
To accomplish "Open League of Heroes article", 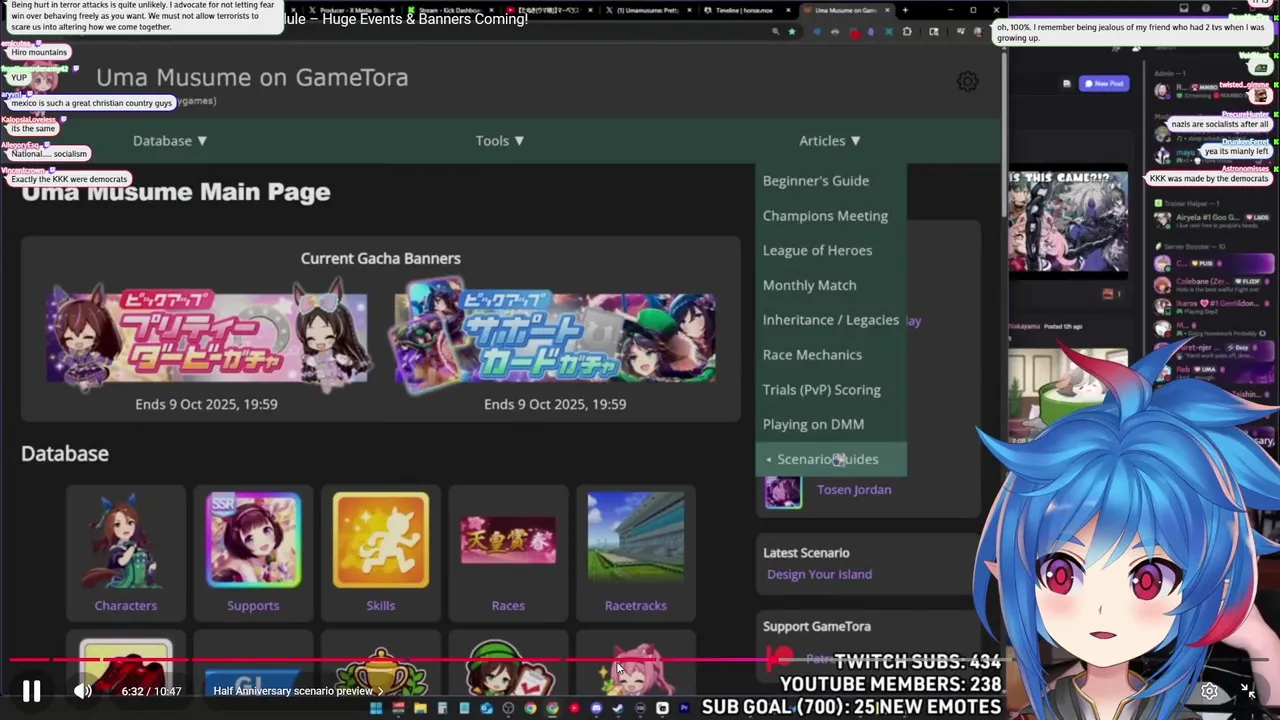I will click(817, 251).
